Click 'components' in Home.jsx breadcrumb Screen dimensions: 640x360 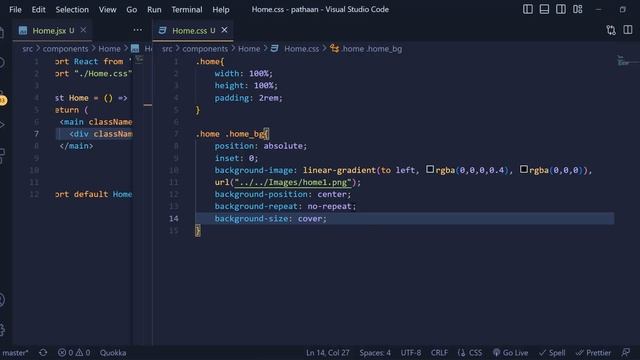pyautogui.click(x=65, y=49)
